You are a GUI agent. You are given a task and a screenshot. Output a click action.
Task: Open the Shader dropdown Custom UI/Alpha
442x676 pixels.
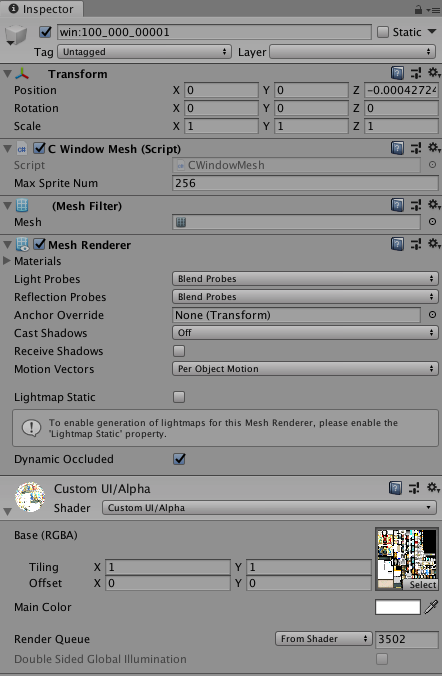click(x=269, y=507)
